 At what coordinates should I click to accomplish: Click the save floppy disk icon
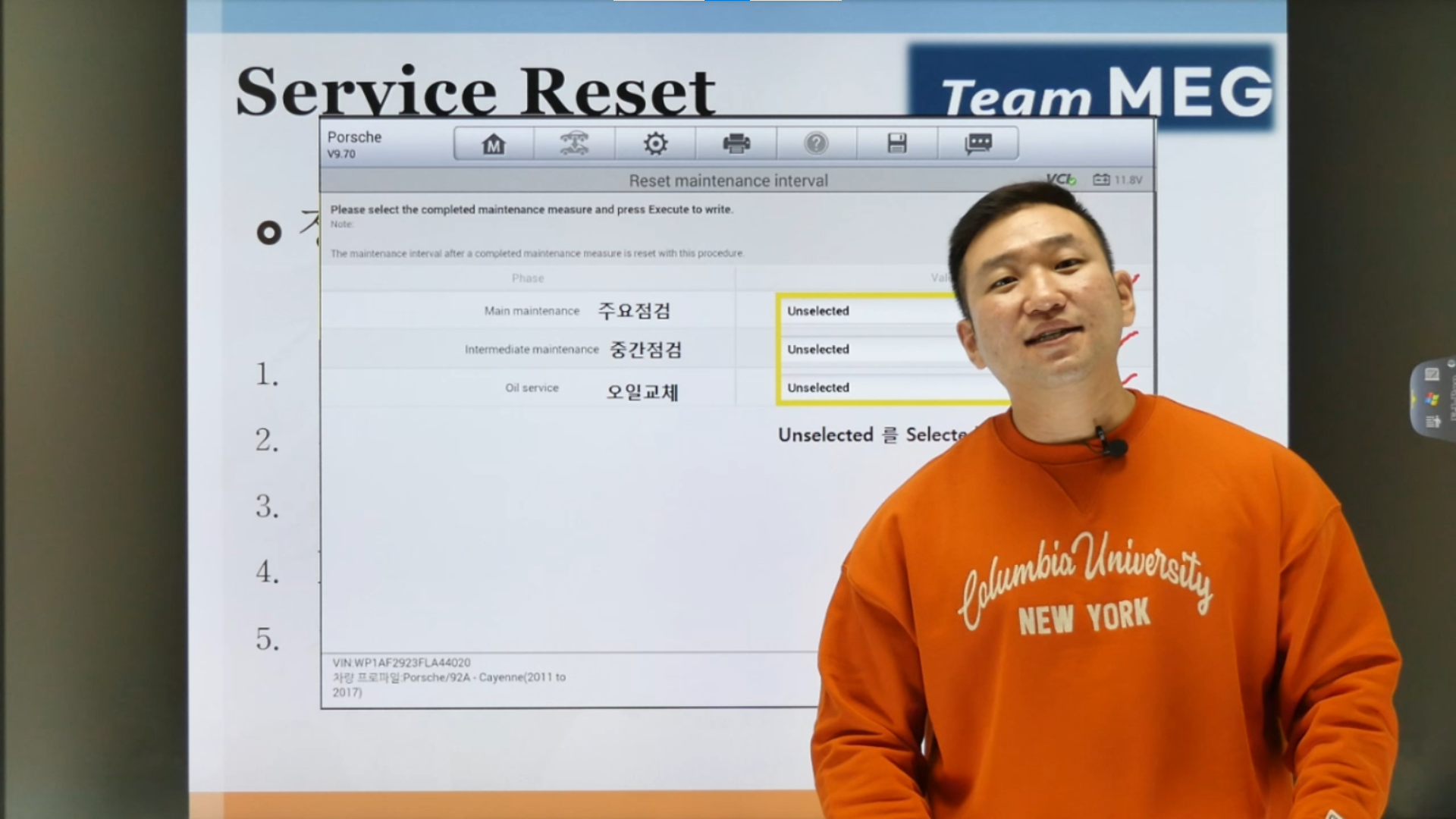coord(897,143)
